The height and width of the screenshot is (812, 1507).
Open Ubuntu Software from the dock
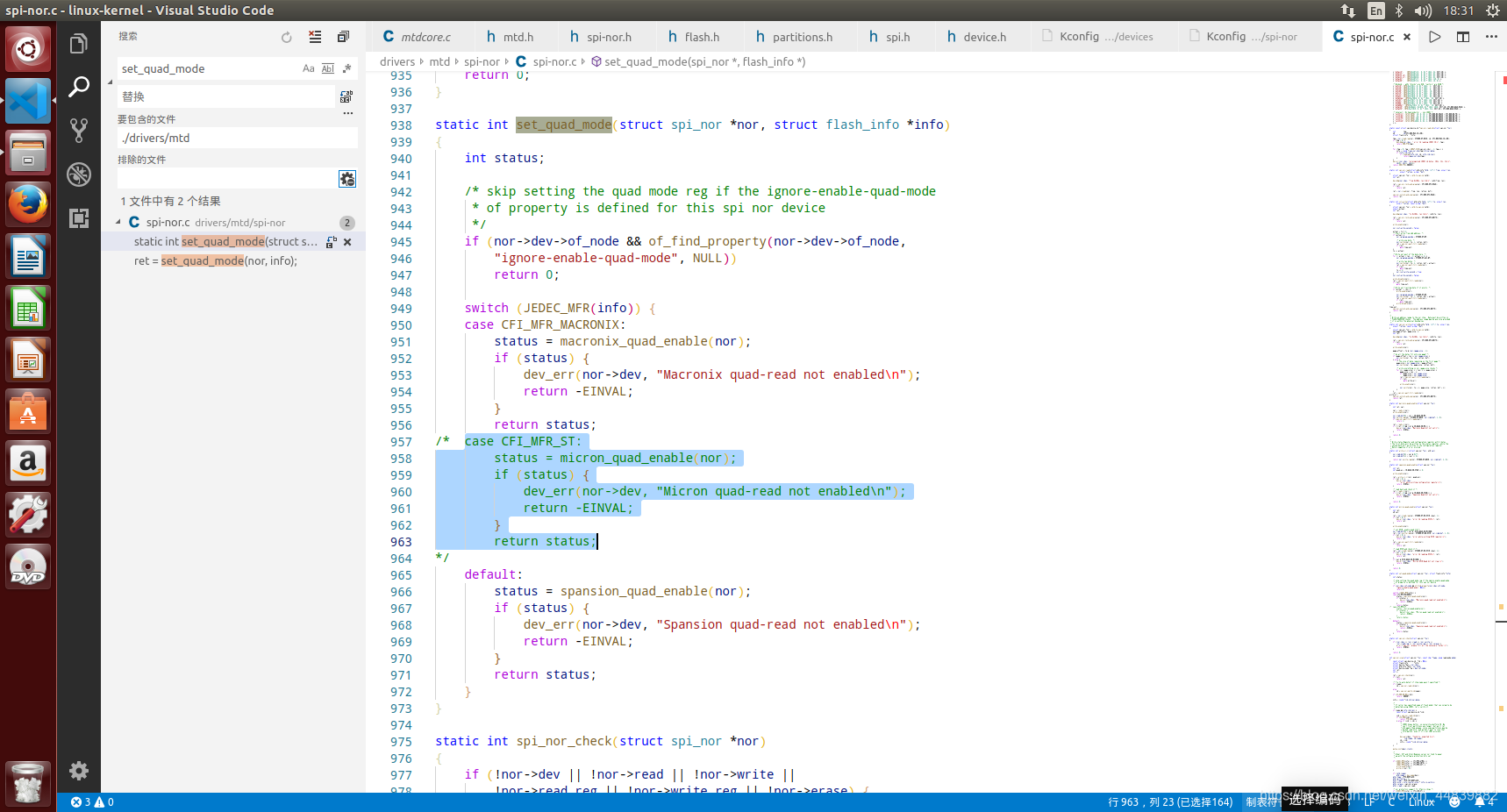[x=28, y=411]
